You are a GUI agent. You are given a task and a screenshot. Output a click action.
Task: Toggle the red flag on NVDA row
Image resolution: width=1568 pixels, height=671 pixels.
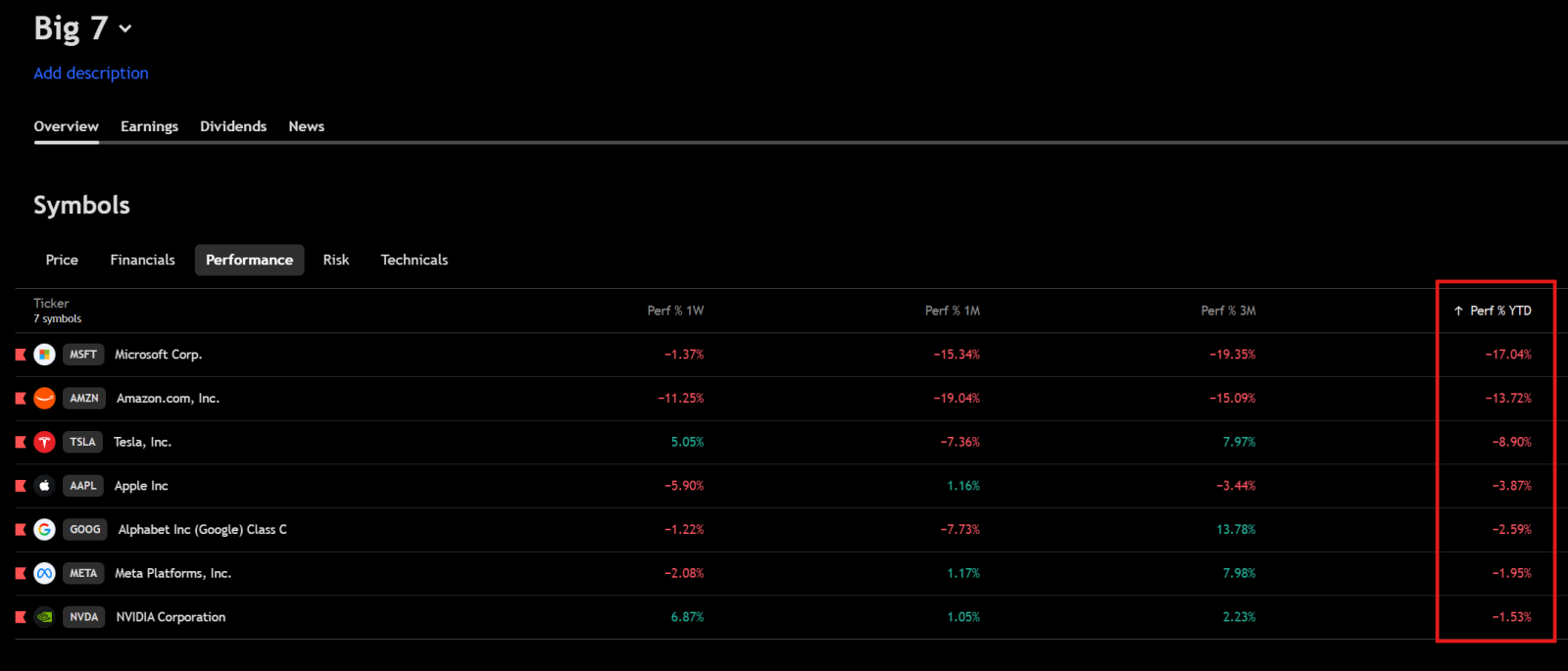tap(21, 617)
